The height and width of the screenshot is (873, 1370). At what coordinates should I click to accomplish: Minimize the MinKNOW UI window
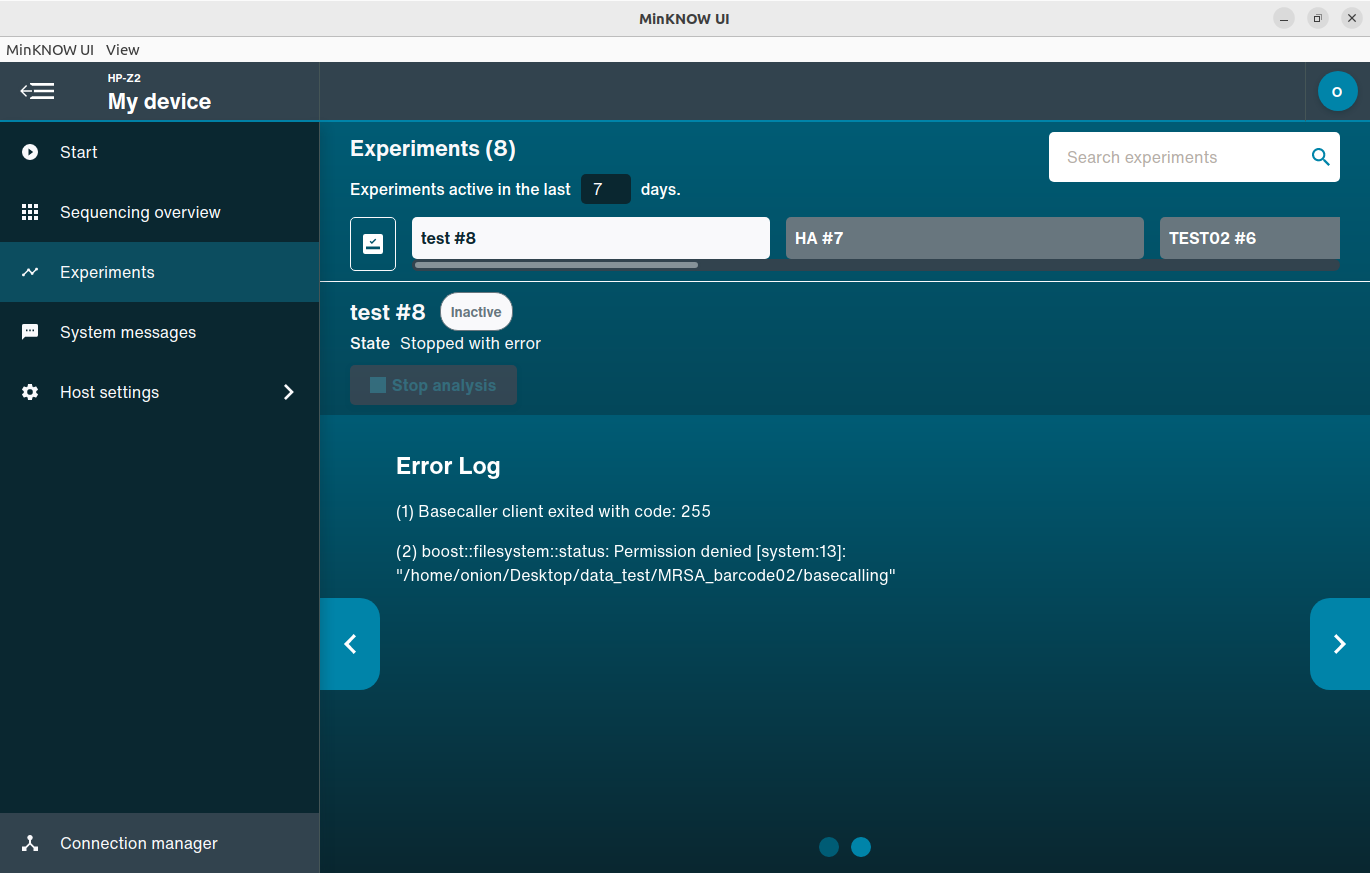coord(1284,18)
